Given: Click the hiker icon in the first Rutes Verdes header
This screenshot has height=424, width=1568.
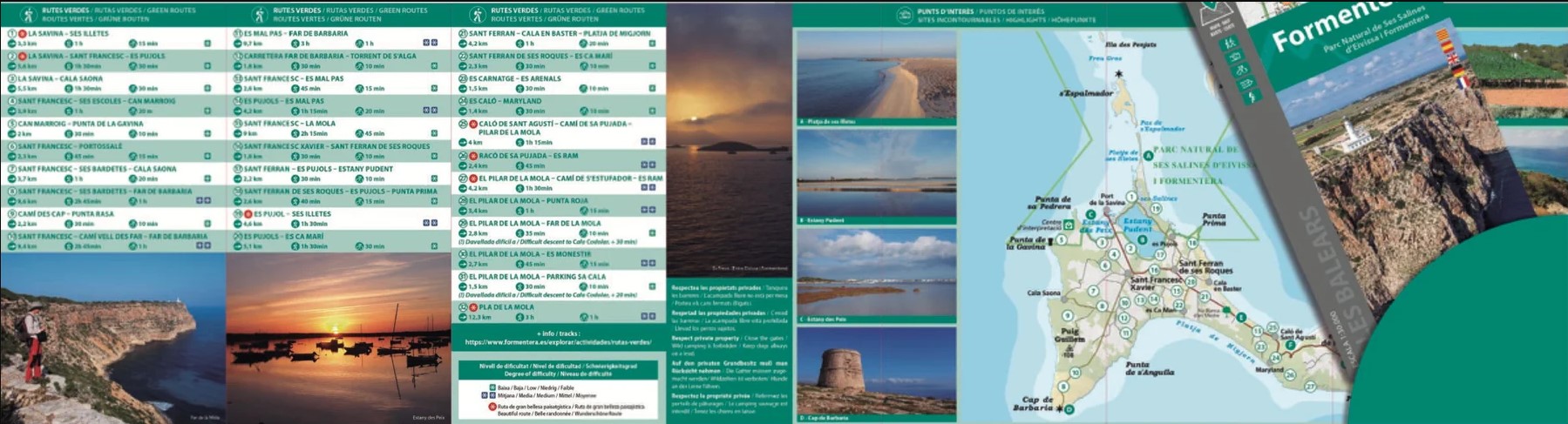Looking at the screenshot, I should click(27, 15).
